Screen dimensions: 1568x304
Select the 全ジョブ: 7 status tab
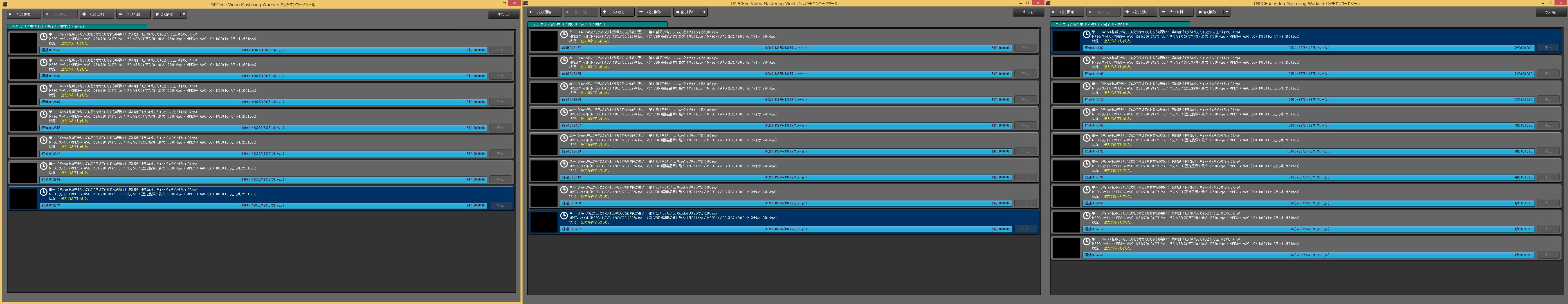[77, 27]
